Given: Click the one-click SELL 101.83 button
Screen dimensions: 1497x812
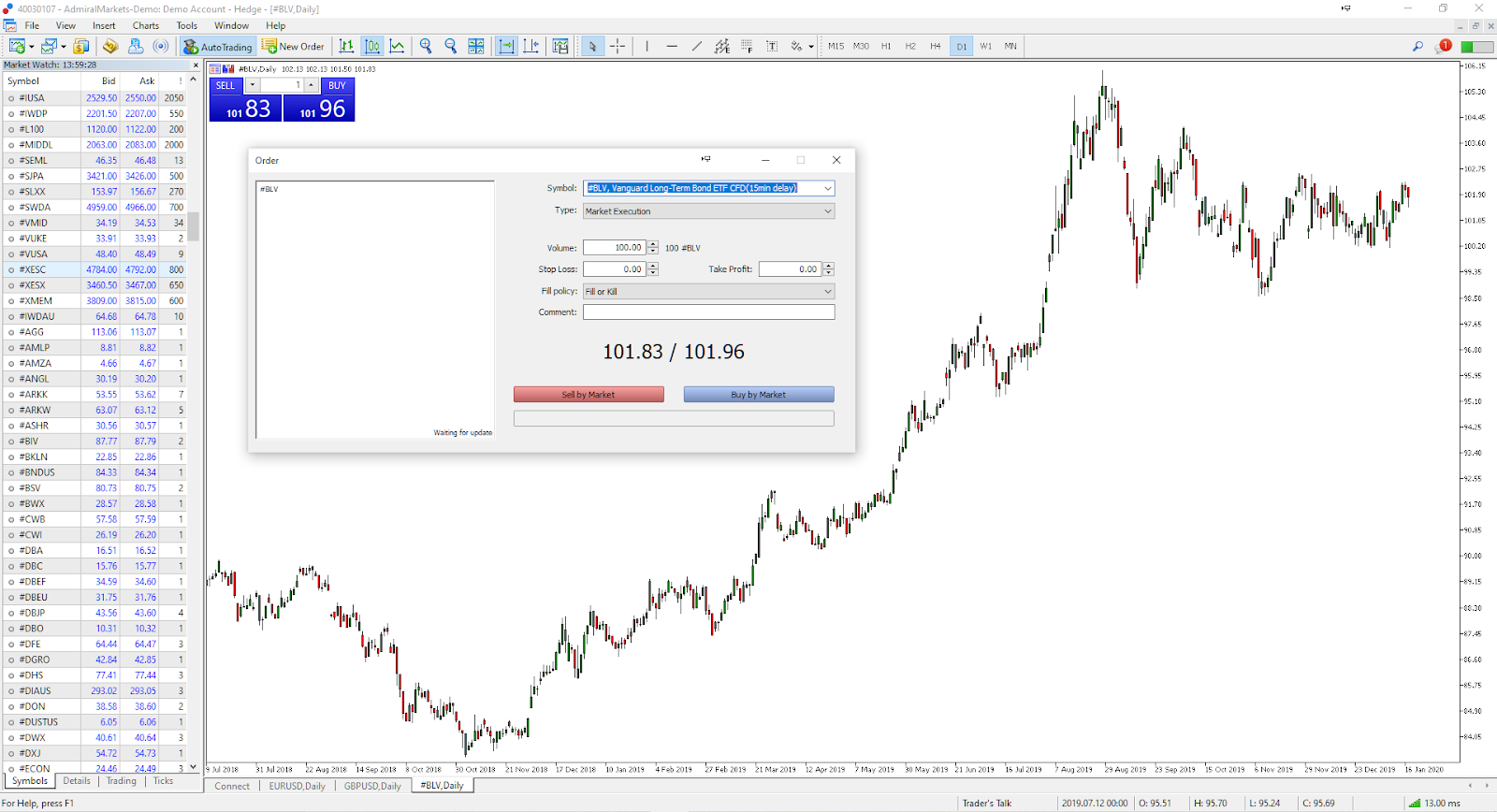Looking at the screenshot, I should (x=246, y=109).
